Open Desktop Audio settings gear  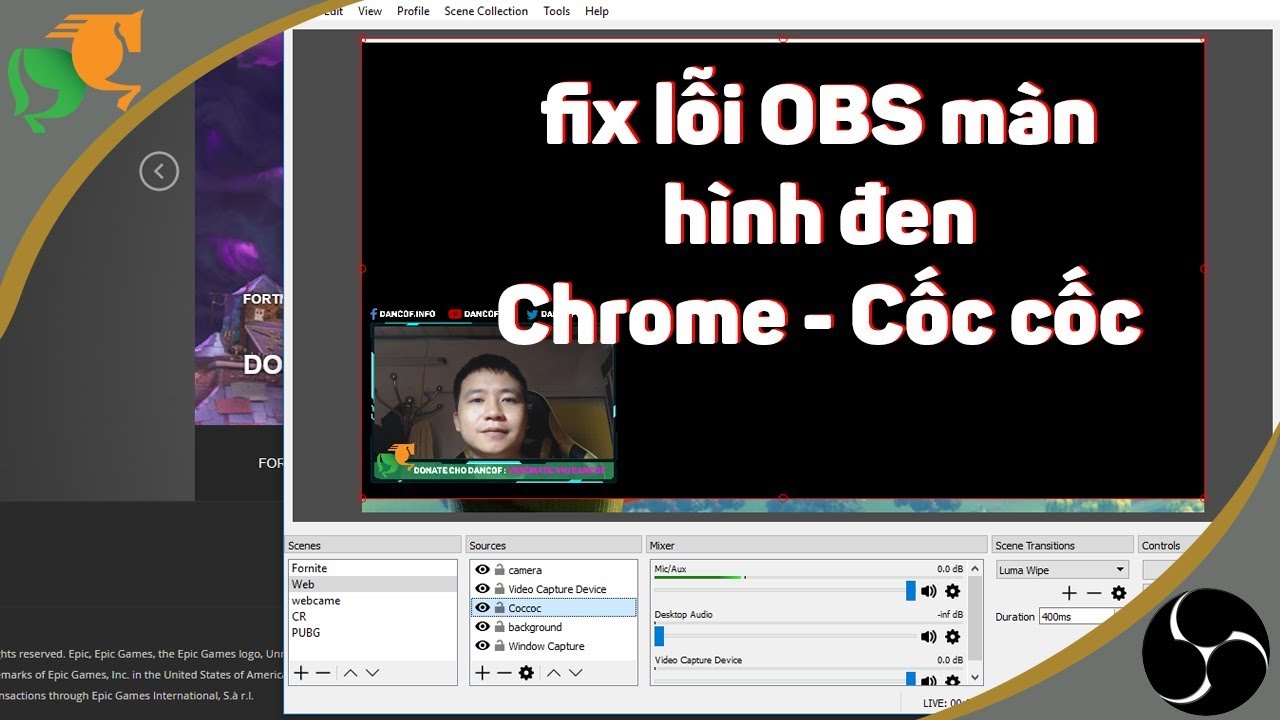click(952, 636)
